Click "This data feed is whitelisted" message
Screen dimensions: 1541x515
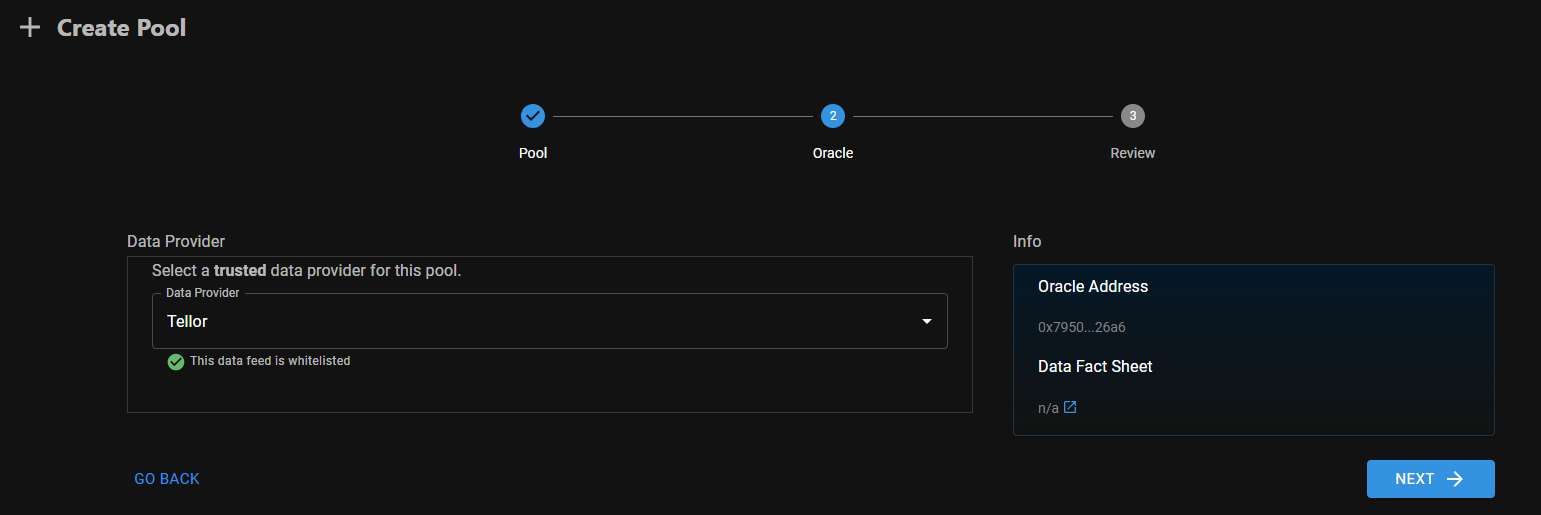(x=270, y=361)
